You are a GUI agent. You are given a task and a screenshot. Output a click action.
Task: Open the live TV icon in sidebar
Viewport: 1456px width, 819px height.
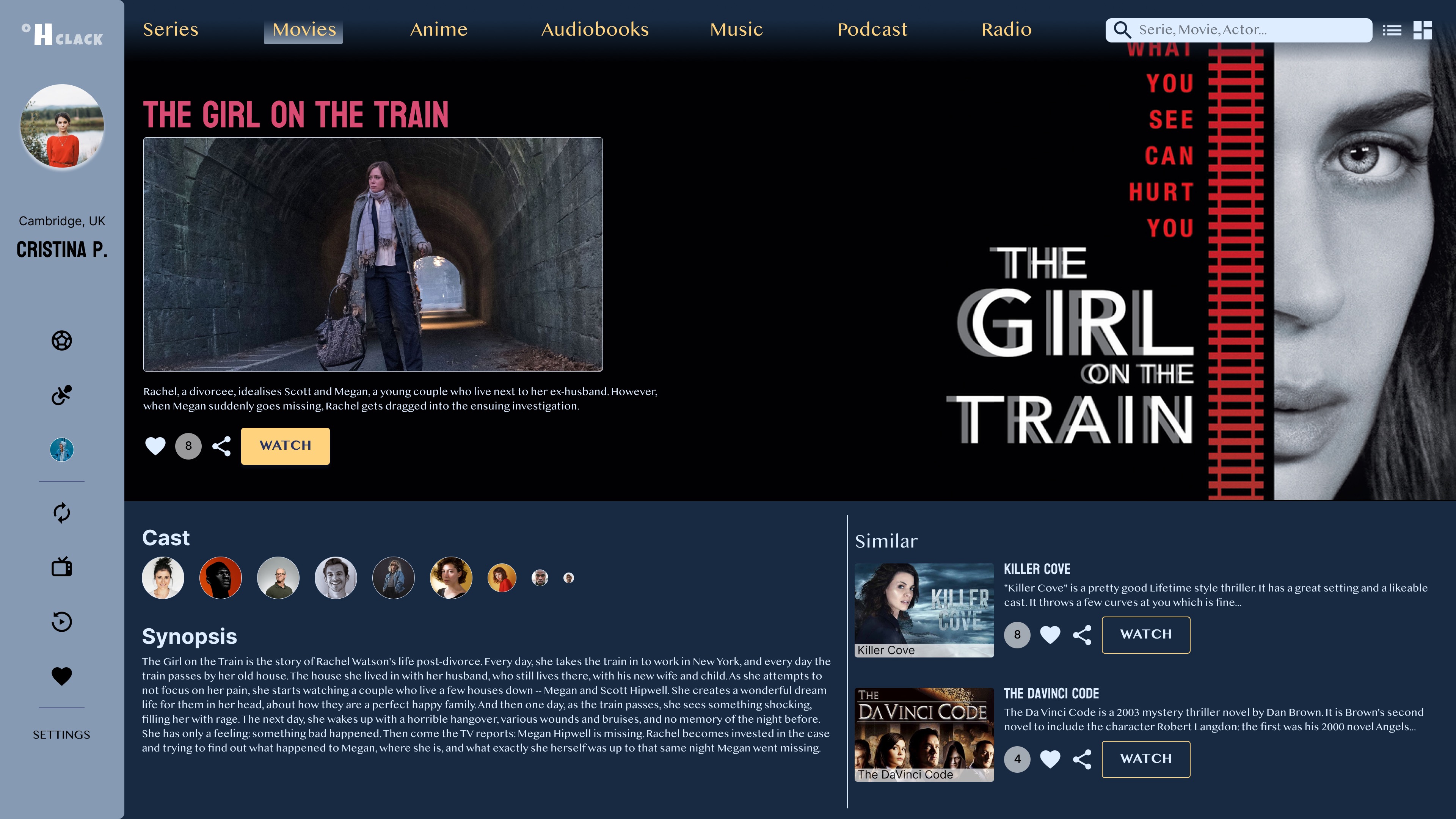[x=61, y=566]
